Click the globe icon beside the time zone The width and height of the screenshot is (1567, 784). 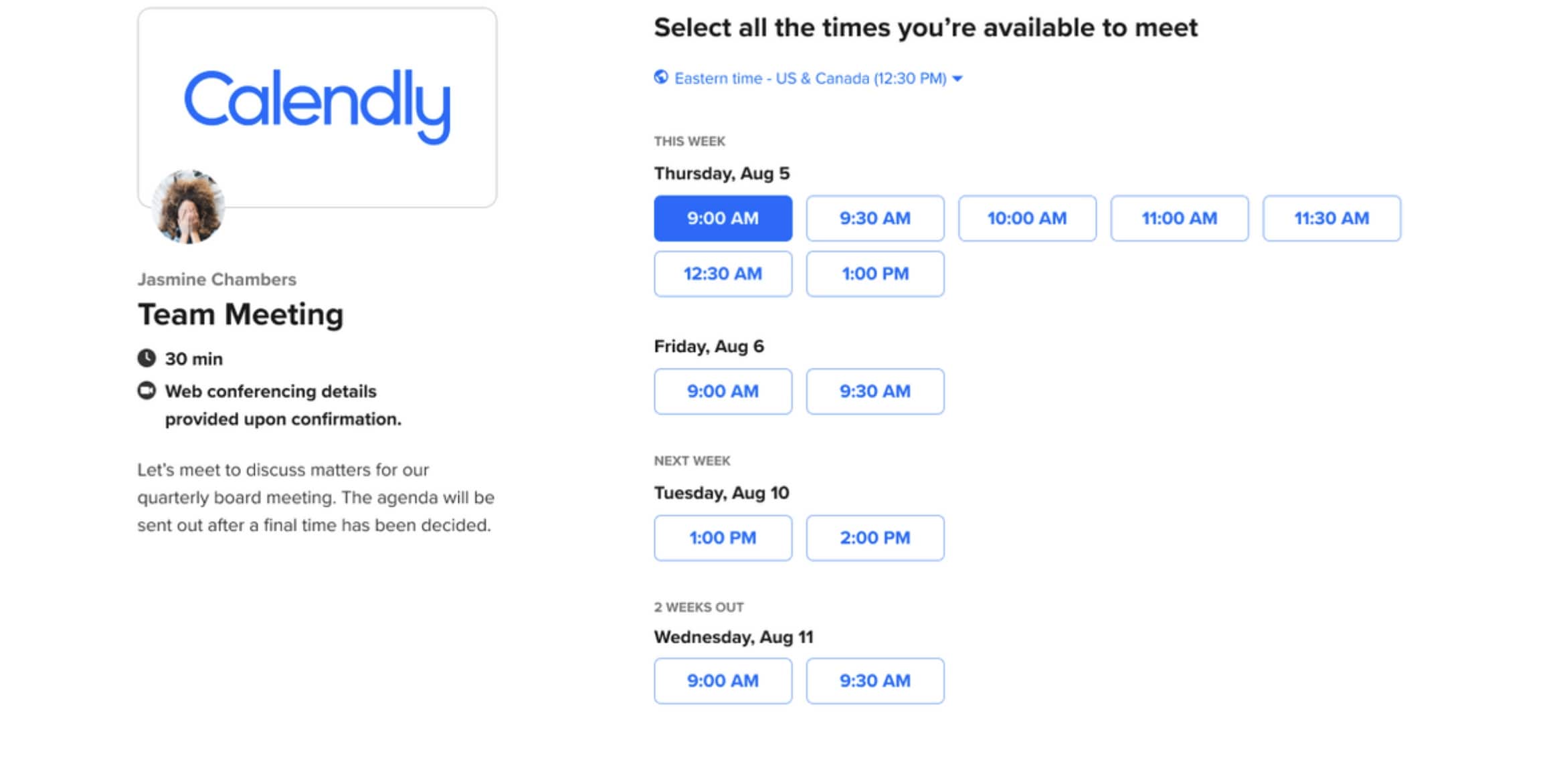661,78
